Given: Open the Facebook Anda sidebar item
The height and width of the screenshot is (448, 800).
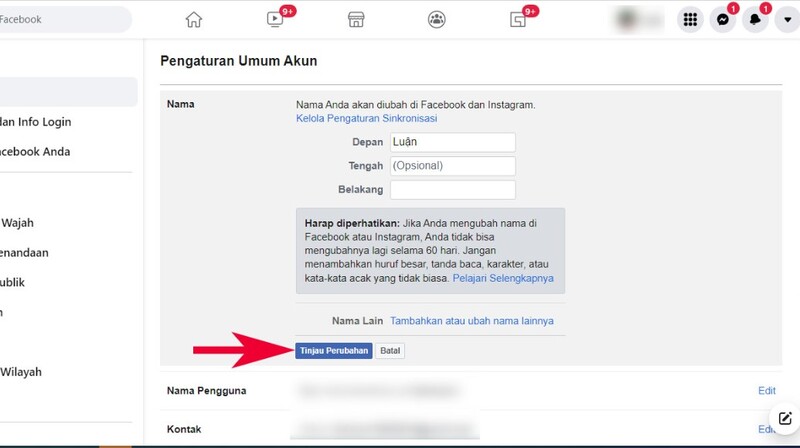Looking at the screenshot, I should 35,152.
